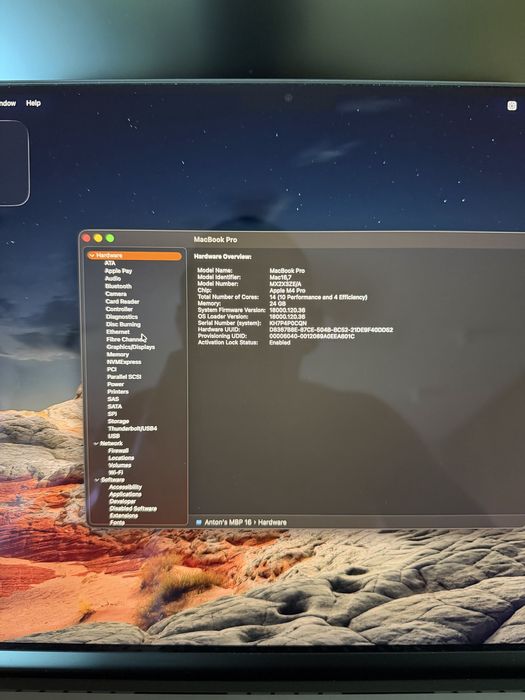This screenshot has height=700, width=525.
Task: Click the Hardware UUID value
Action: click(x=331, y=330)
